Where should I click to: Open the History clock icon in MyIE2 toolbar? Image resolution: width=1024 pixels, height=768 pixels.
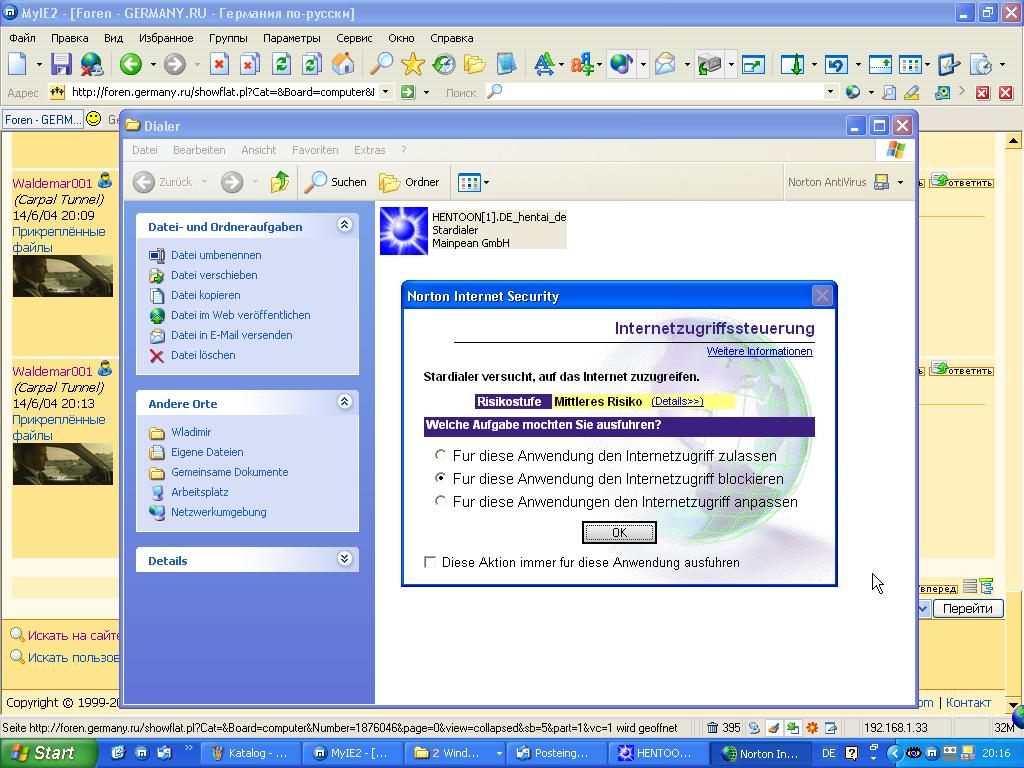click(443, 64)
